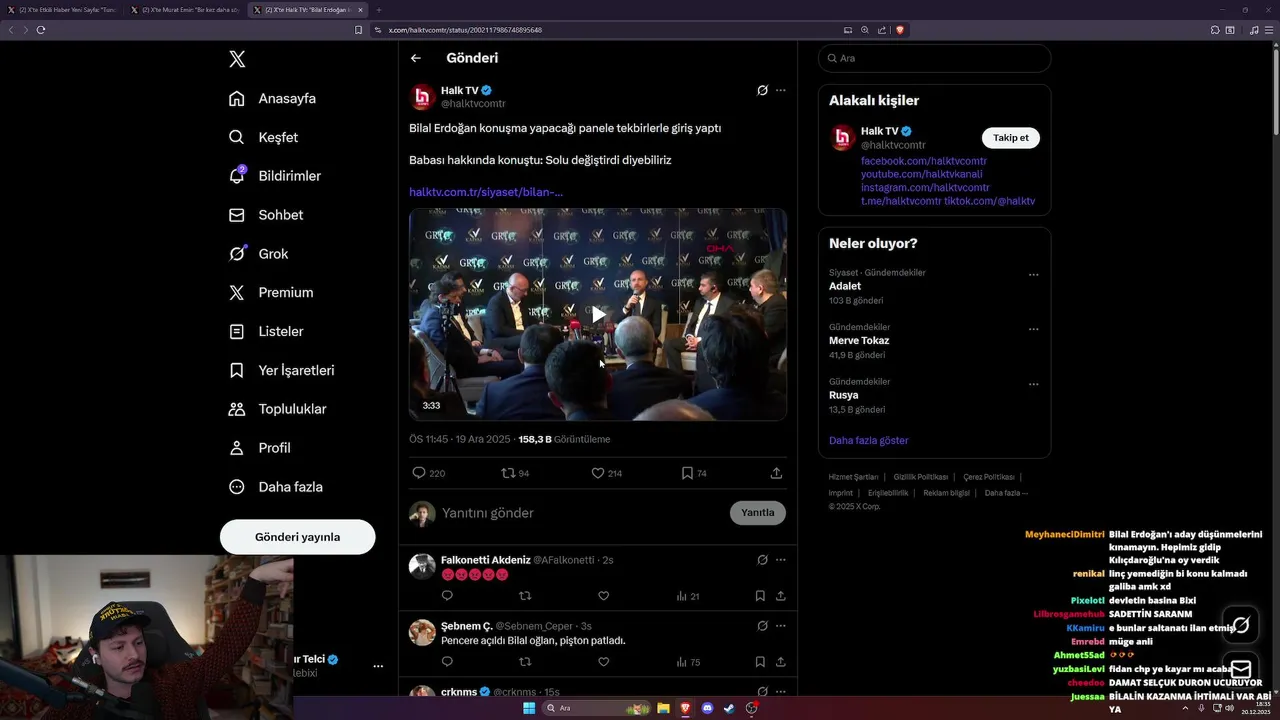Open Premium X icon in sidebar
Image resolution: width=1280 pixels, height=720 pixels.
237,293
